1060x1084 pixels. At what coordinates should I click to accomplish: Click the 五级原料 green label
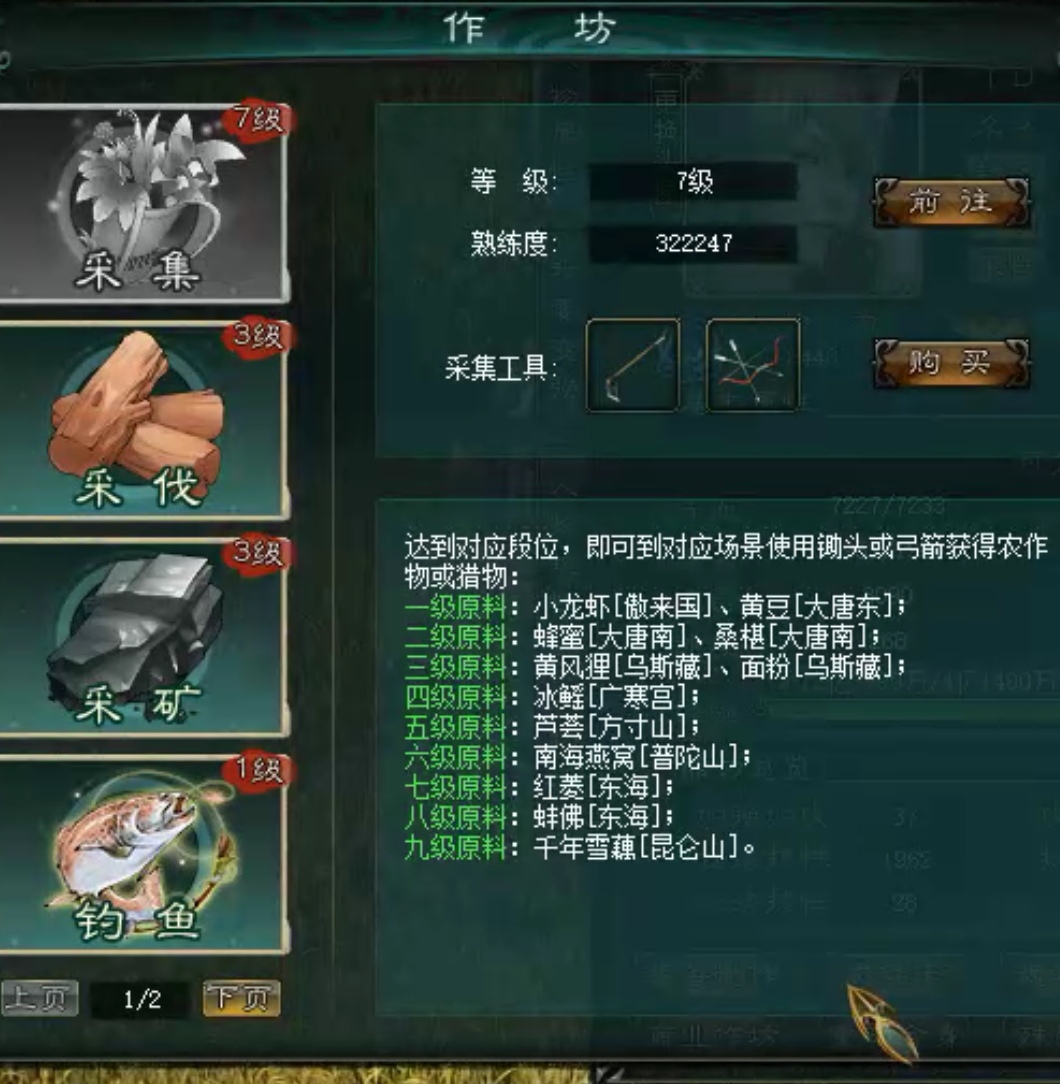click(x=456, y=727)
